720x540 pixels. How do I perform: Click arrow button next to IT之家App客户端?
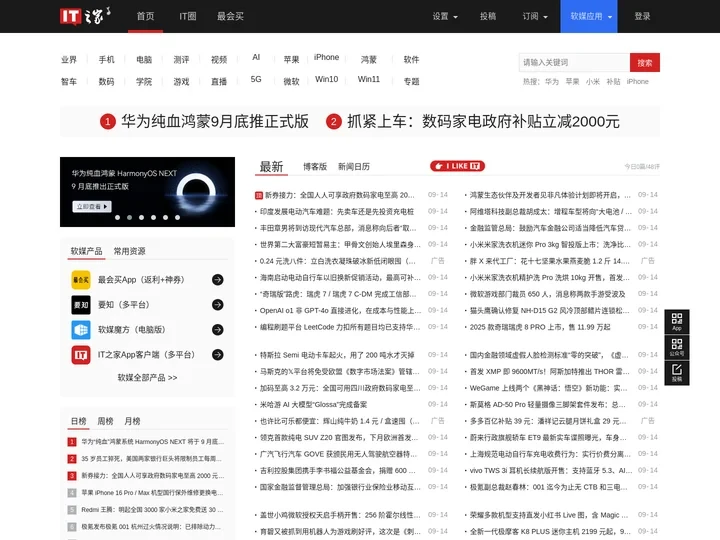[218, 354]
